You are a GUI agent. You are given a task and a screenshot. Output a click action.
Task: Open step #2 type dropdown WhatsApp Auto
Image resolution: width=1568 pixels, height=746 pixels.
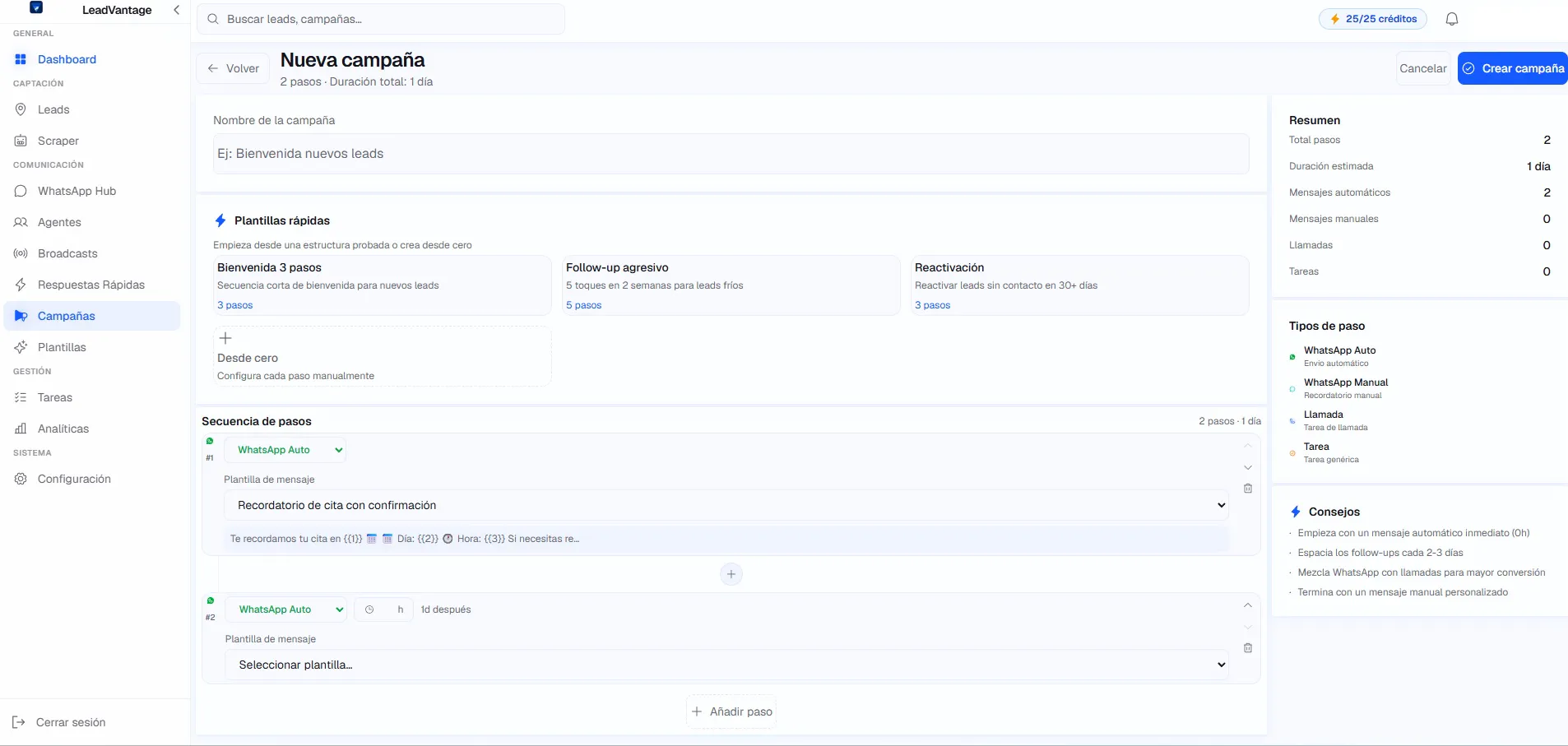pyautogui.click(x=286, y=609)
